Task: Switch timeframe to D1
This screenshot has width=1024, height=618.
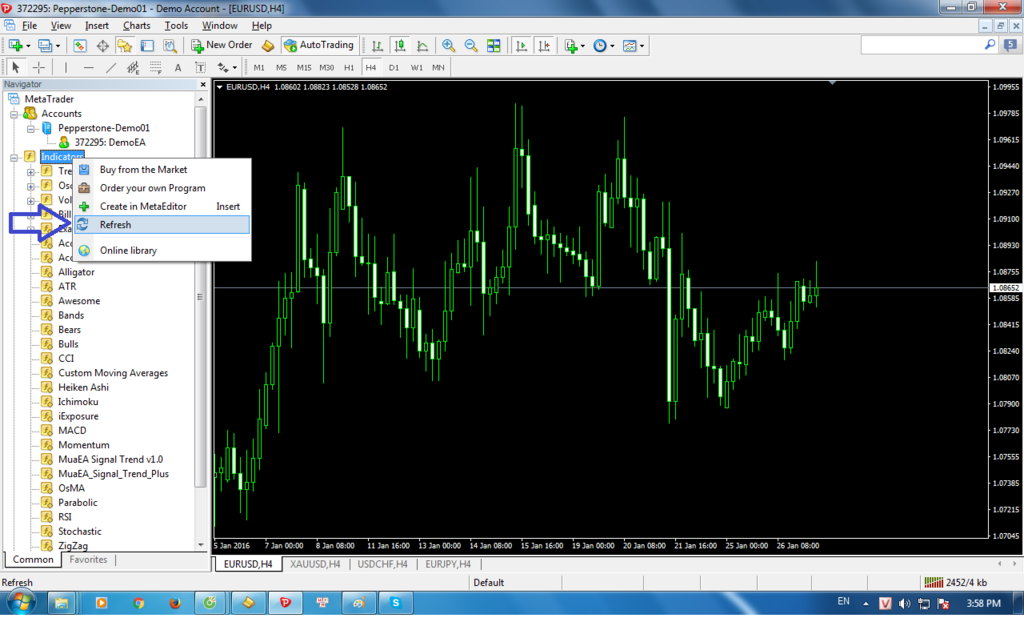Action: coord(394,67)
